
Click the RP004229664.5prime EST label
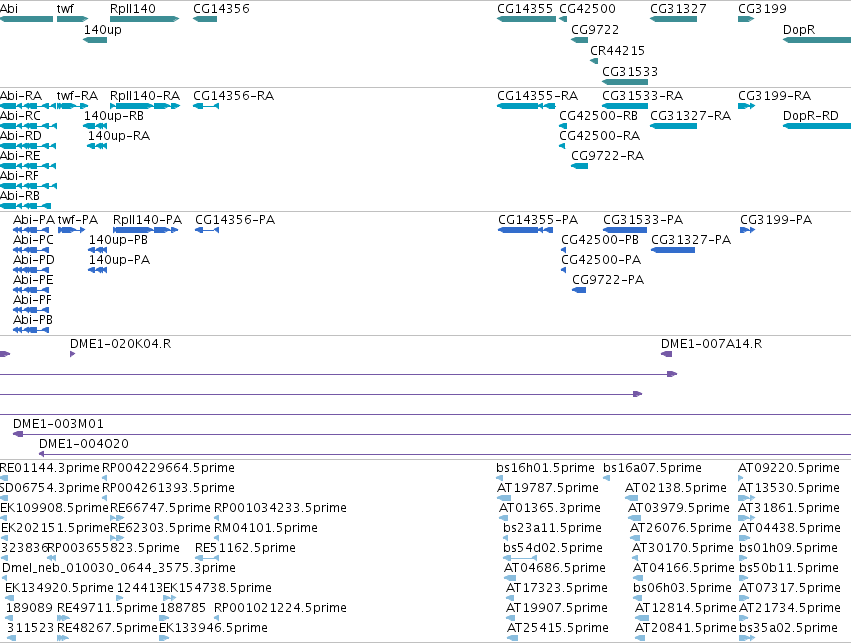click(168, 468)
